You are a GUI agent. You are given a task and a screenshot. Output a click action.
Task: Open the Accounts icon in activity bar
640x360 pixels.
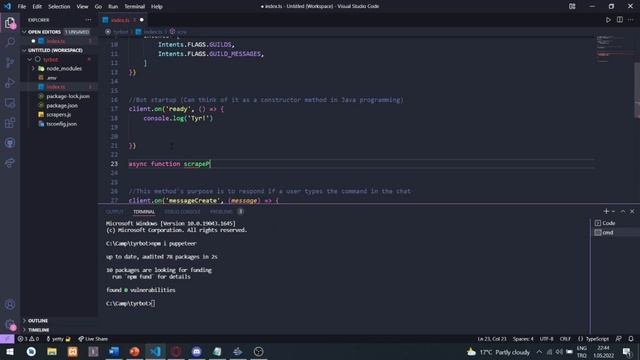pos(10,304)
